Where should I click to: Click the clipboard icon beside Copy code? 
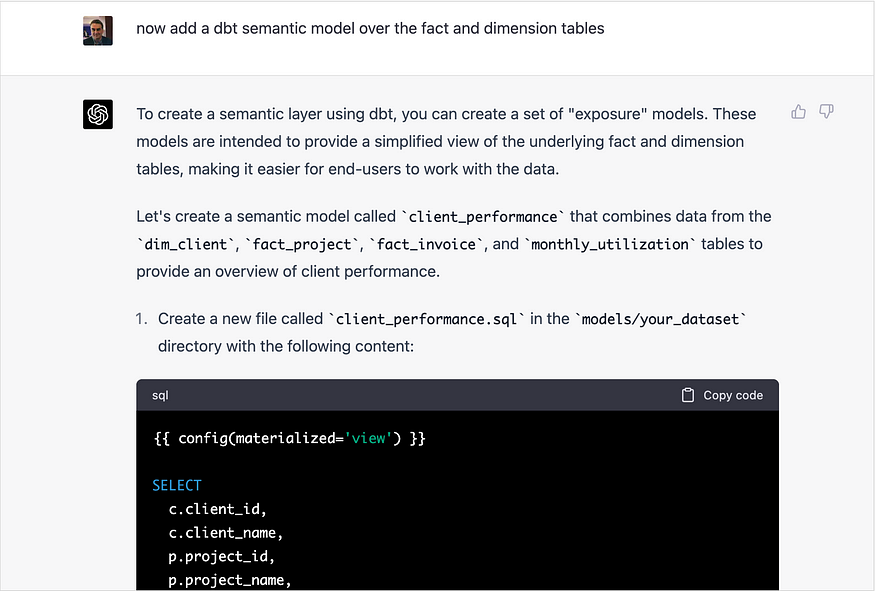point(688,395)
